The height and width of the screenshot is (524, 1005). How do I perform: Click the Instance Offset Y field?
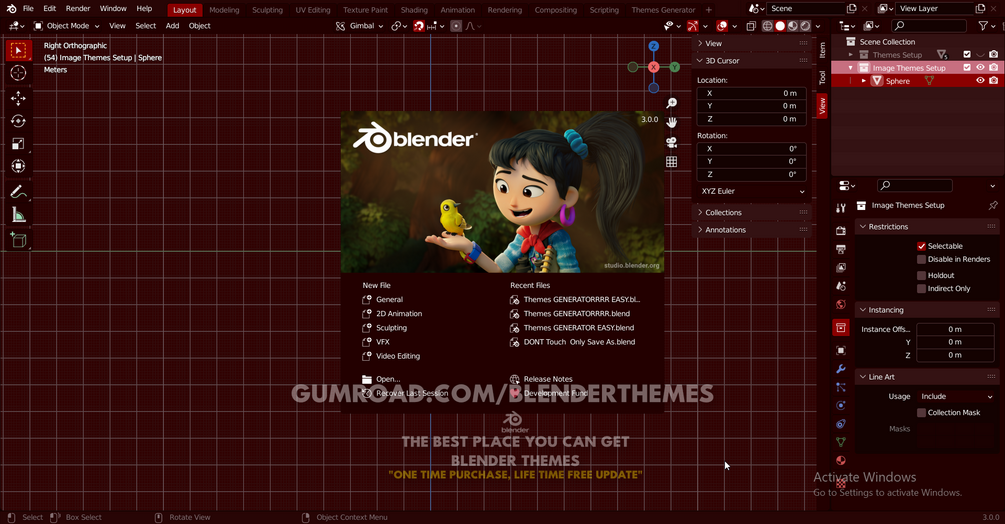click(x=955, y=342)
